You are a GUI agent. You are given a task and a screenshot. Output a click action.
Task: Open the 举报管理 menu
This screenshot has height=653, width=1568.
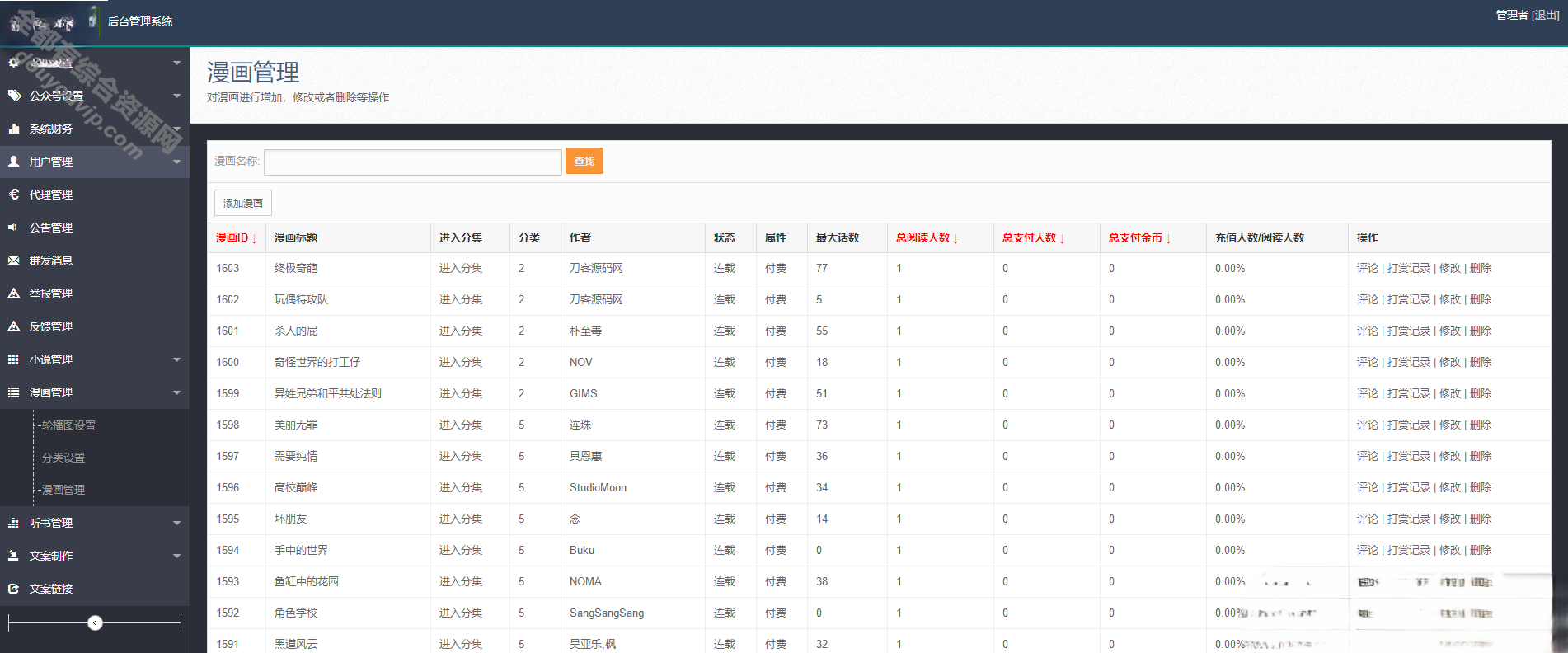[x=95, y=294]
